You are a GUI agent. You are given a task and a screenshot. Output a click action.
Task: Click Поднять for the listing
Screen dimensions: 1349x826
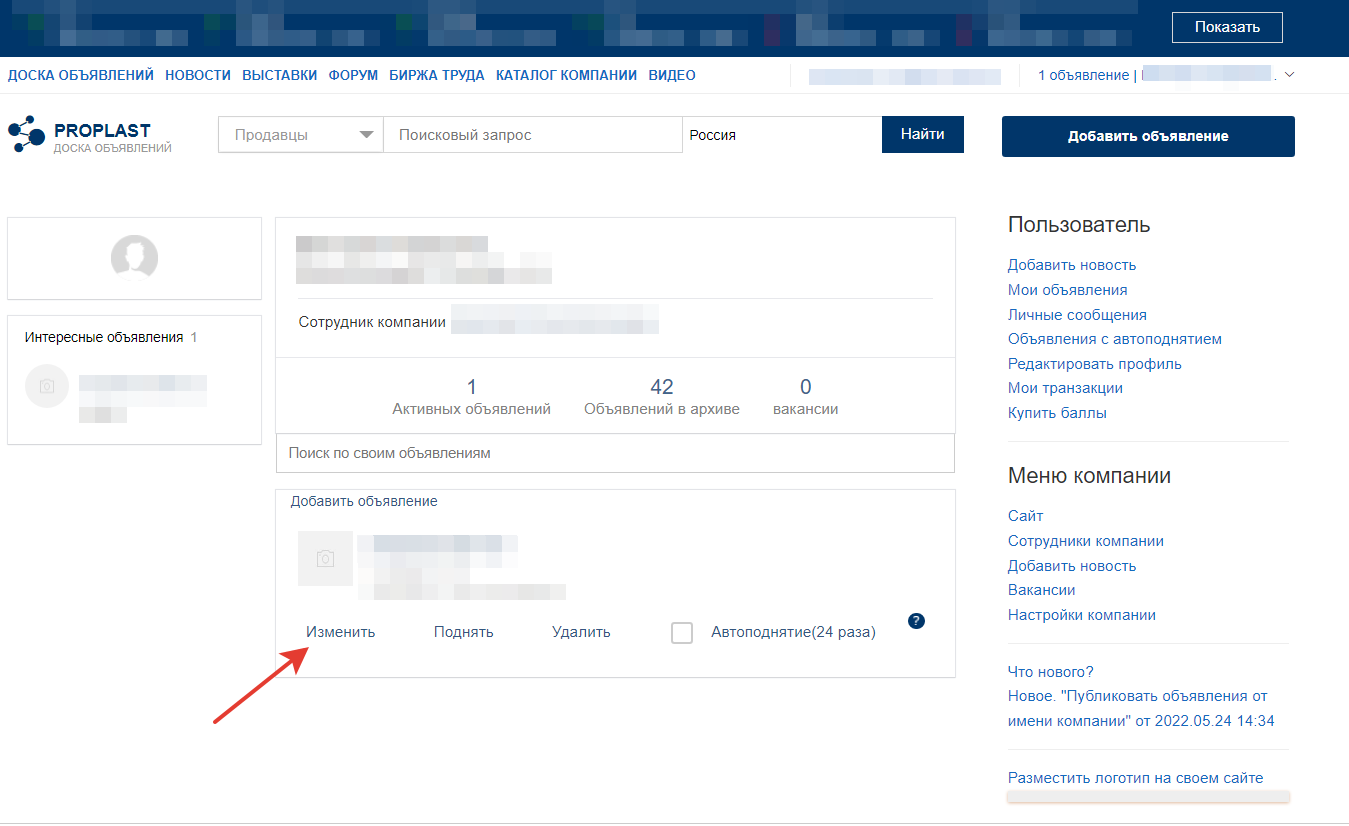[464, 632]
